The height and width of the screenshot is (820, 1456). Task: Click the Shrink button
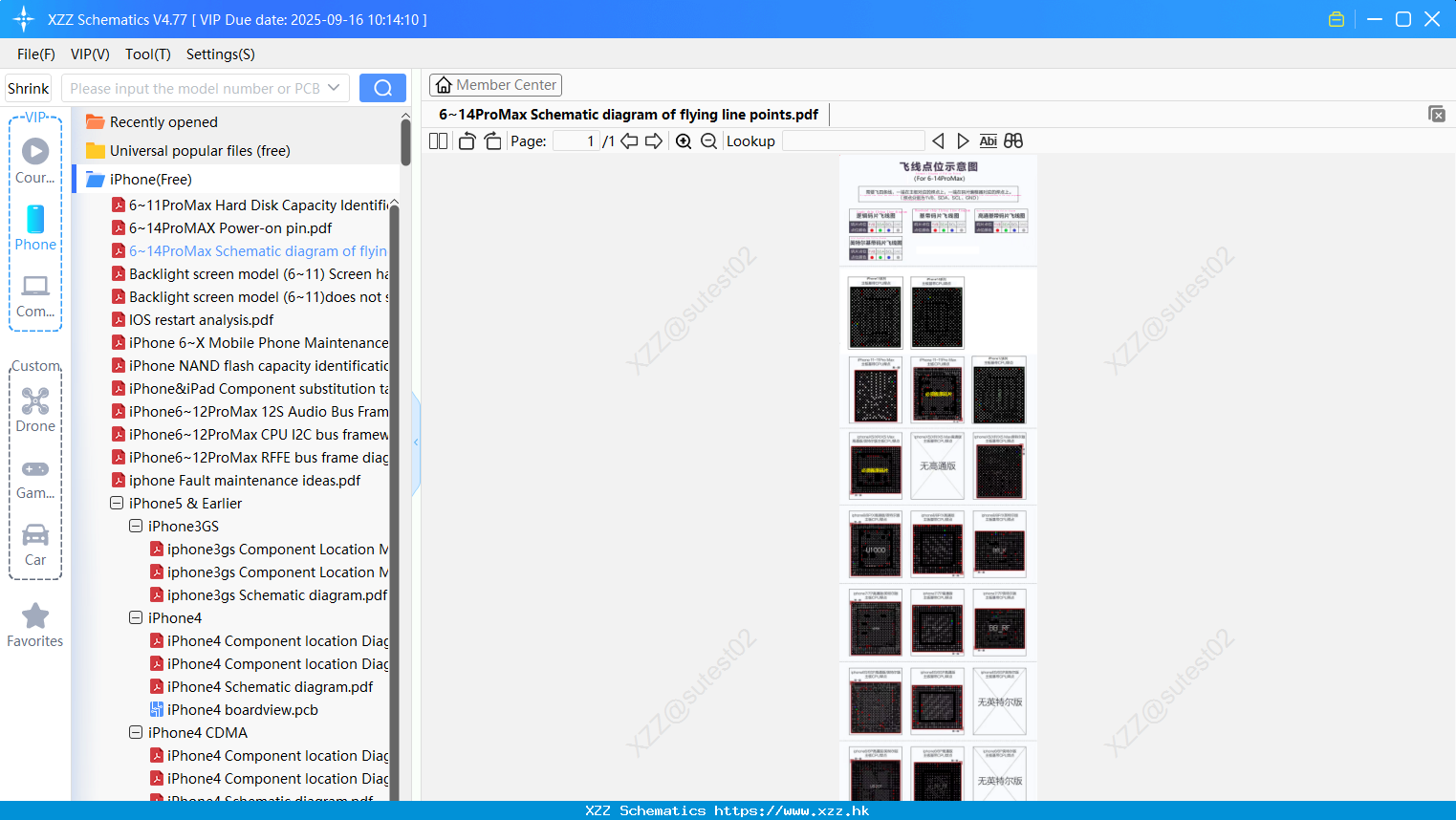29,88
